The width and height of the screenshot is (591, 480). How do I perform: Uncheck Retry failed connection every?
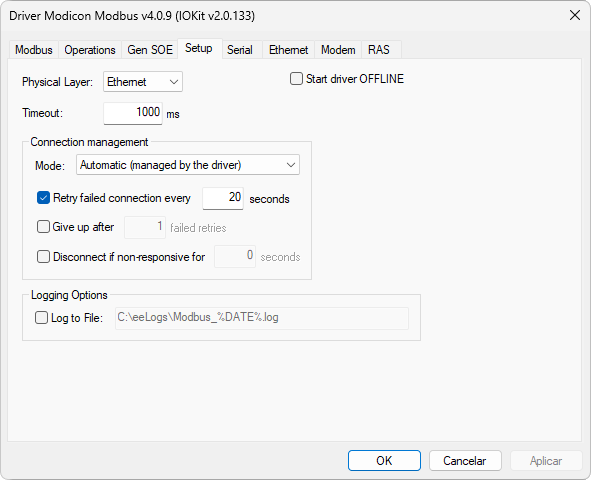43,198
